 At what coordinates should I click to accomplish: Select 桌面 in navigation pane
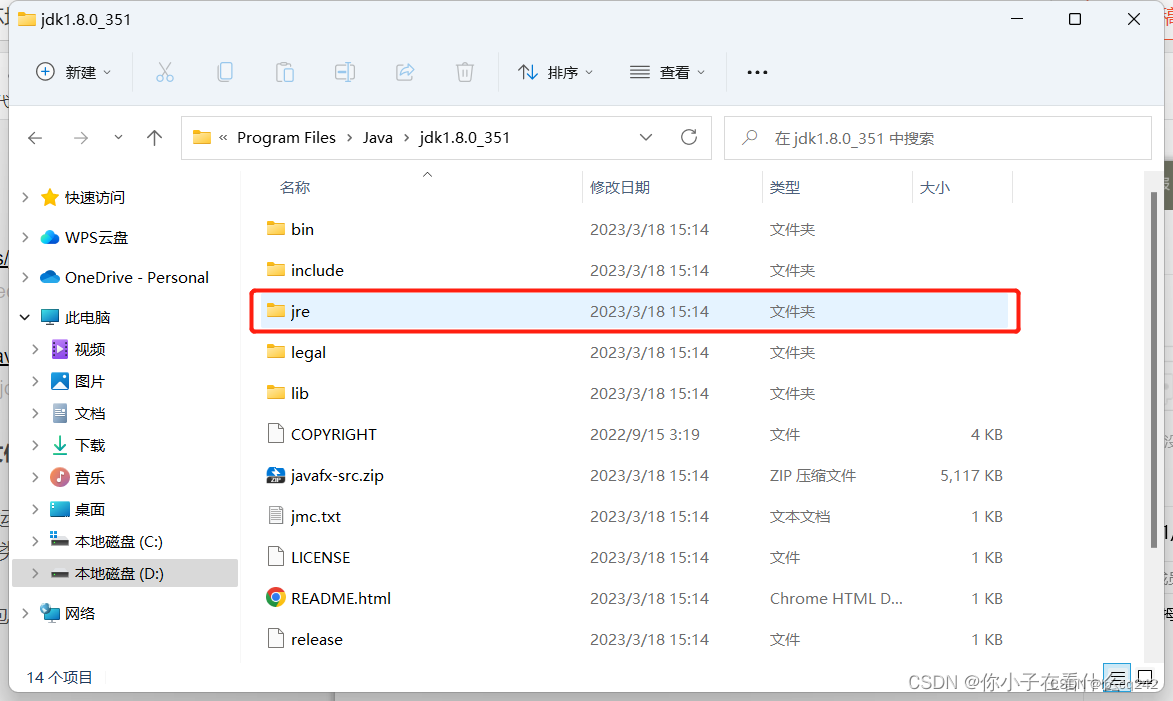click(90, 509)
